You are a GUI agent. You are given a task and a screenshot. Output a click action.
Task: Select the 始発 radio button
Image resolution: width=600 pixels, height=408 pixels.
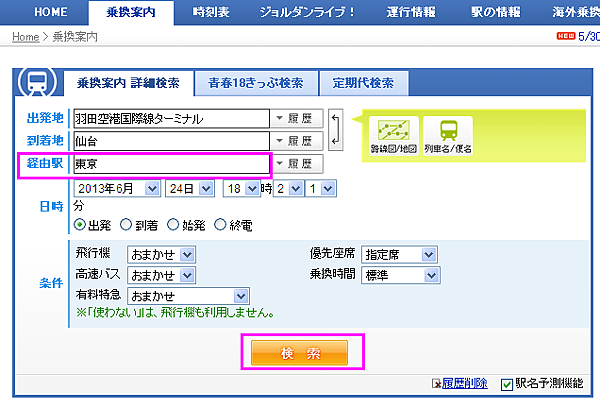coord(173,225)
